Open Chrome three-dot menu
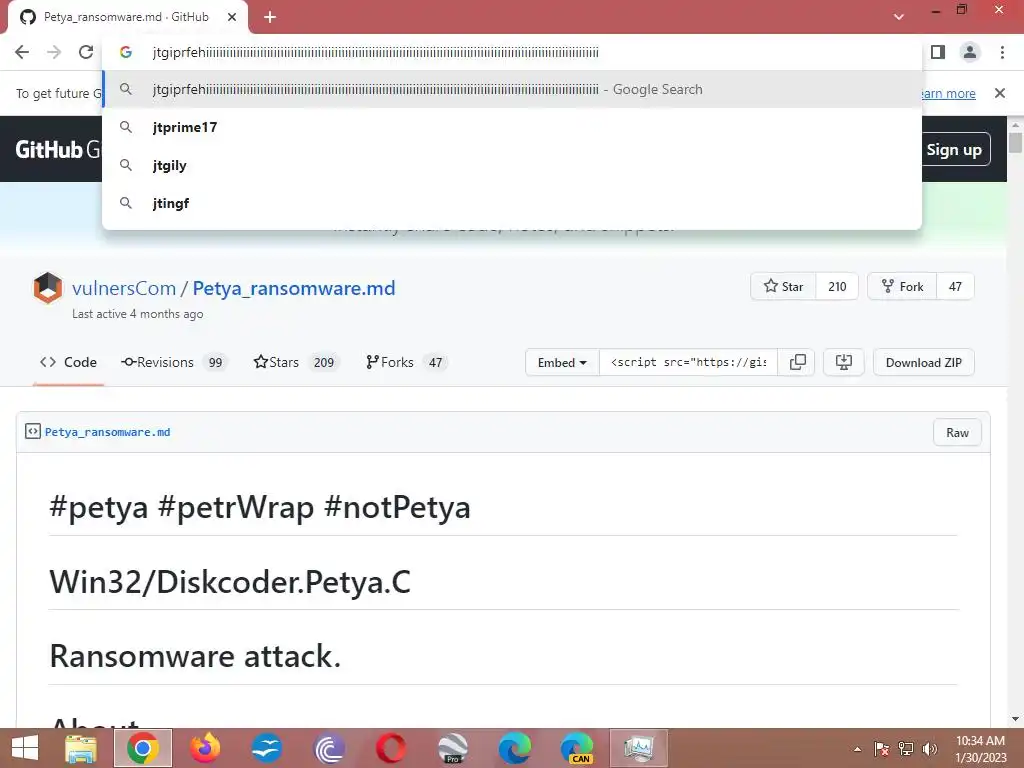1024x768 pixels. pos(1002,52)
